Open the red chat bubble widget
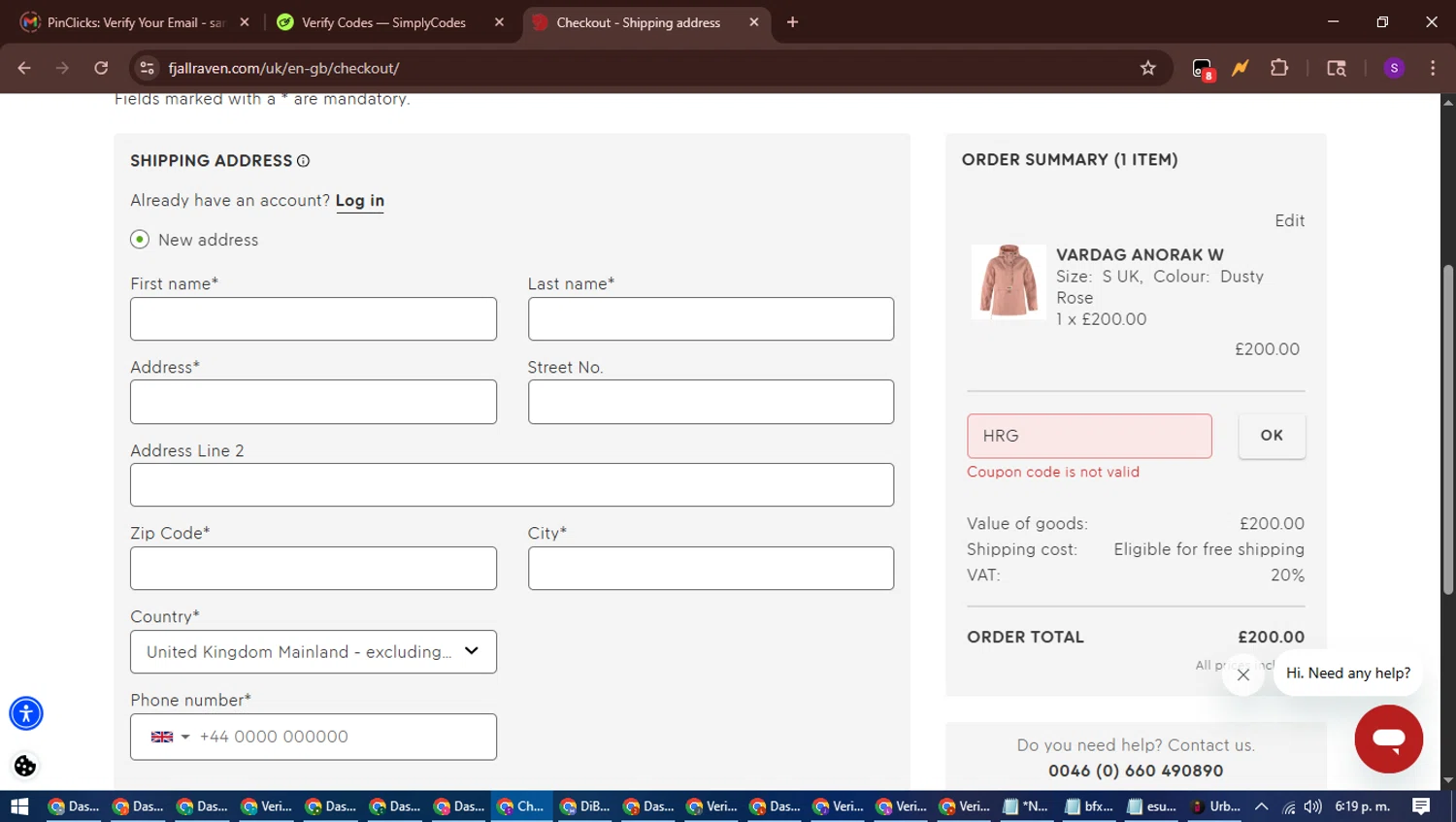 pos(1389,740)
